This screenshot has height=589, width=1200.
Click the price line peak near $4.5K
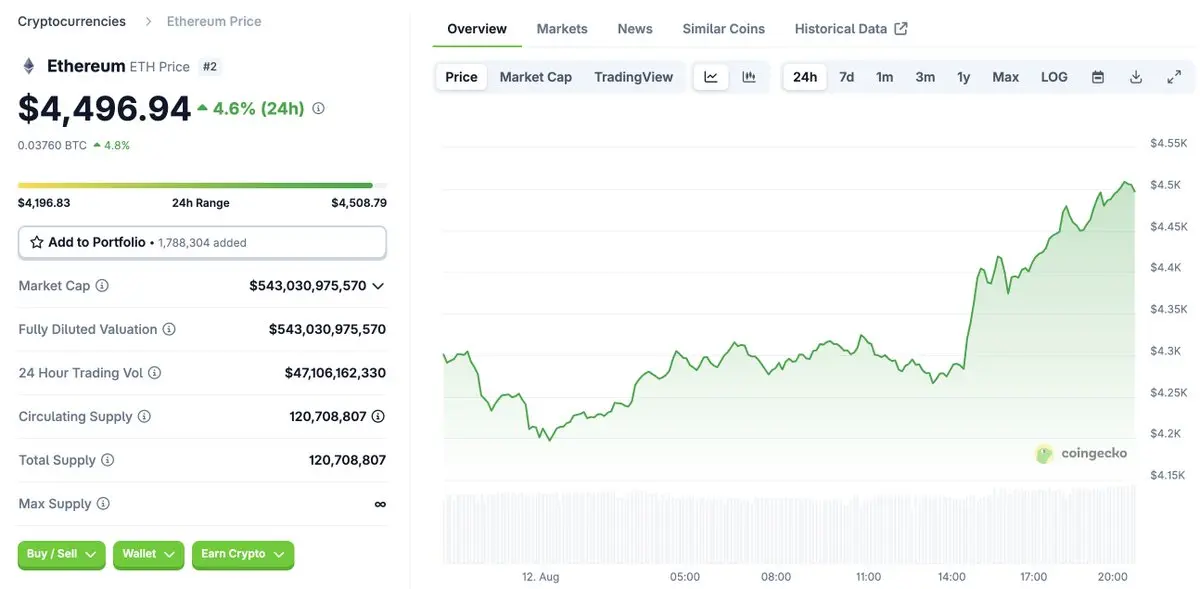click(1127, 183)
